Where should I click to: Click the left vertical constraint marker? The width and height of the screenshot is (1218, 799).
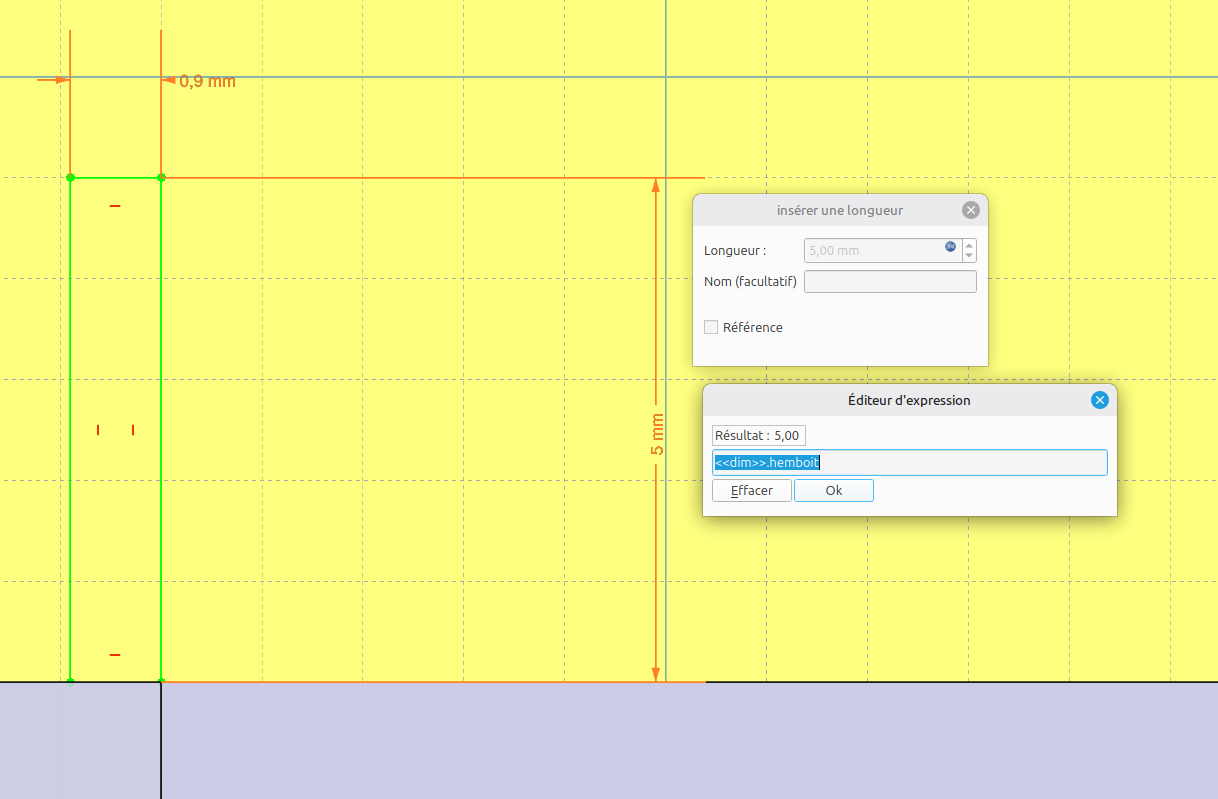pyautogui.click(x=98, y=430)
